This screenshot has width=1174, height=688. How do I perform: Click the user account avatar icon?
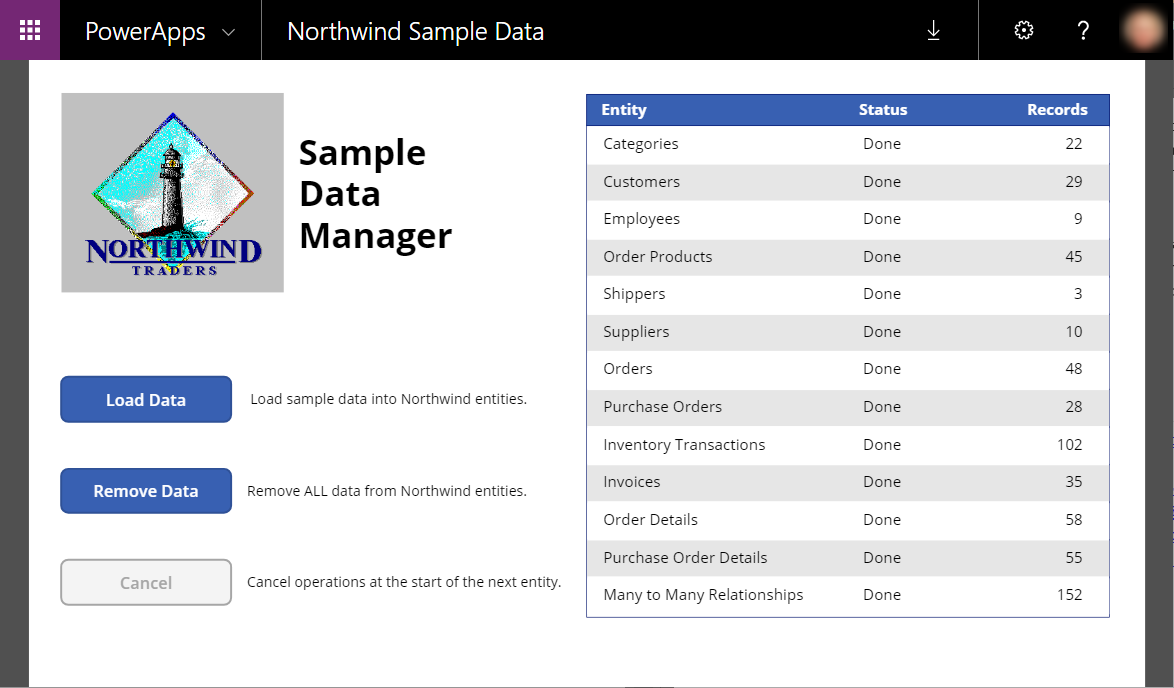point(1143,30)
